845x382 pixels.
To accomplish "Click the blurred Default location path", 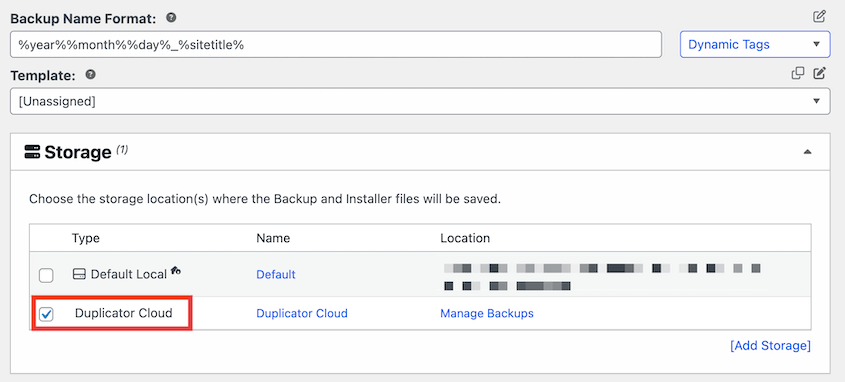I will [x=602, y=276].
